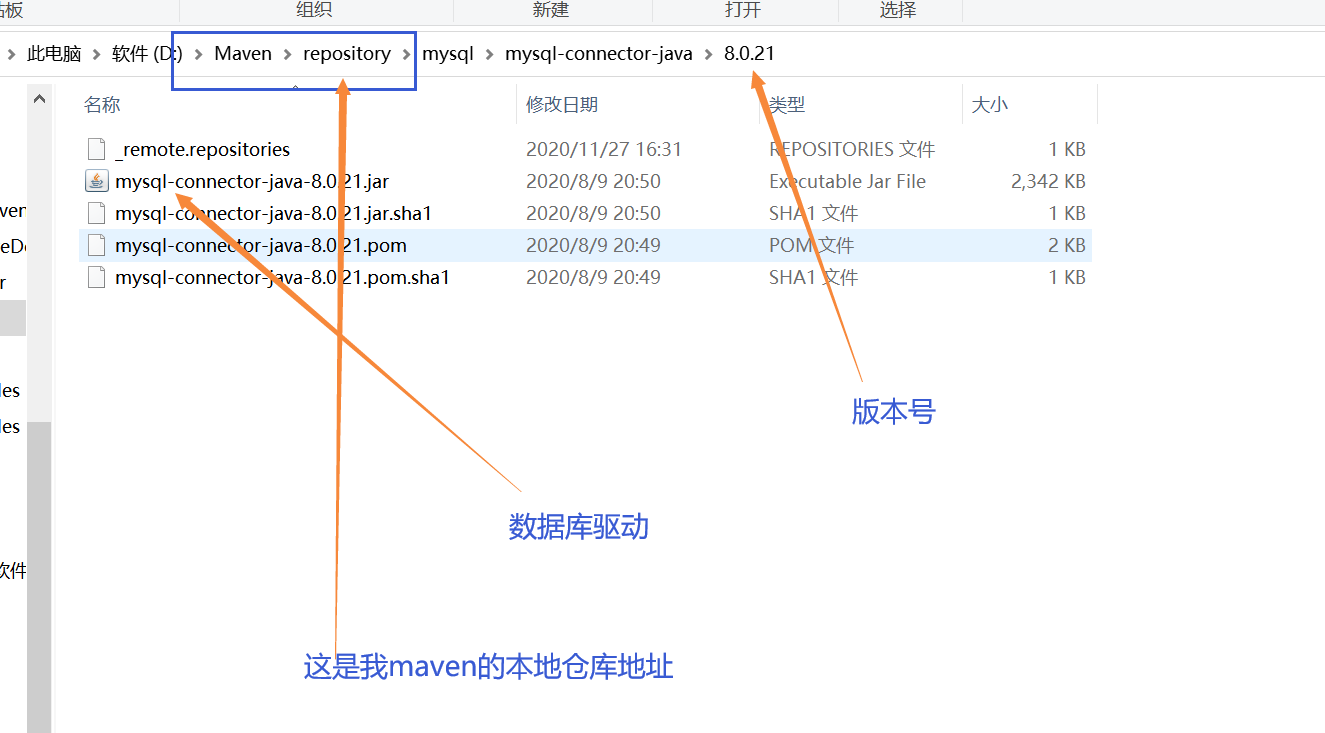
Task: Click the scroll-up arrow atop the scrollbar
Action: point(38,97)
